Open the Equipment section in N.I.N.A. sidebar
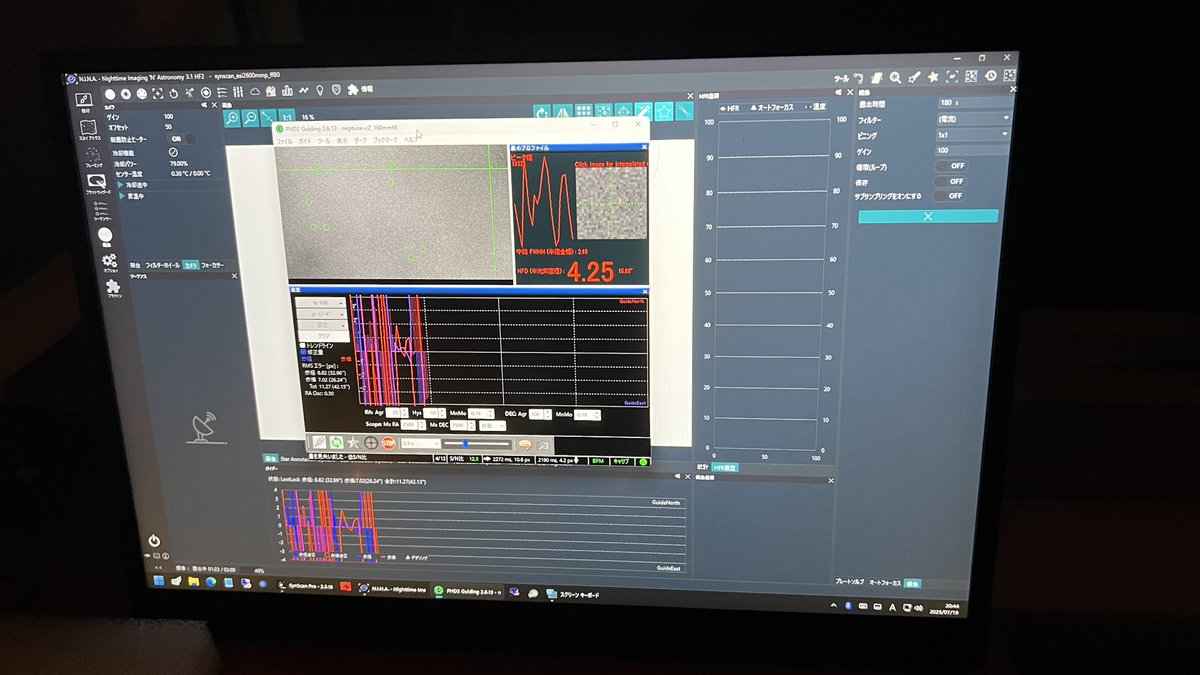Viewport: 1200px width, 675px height. point(83,103)
